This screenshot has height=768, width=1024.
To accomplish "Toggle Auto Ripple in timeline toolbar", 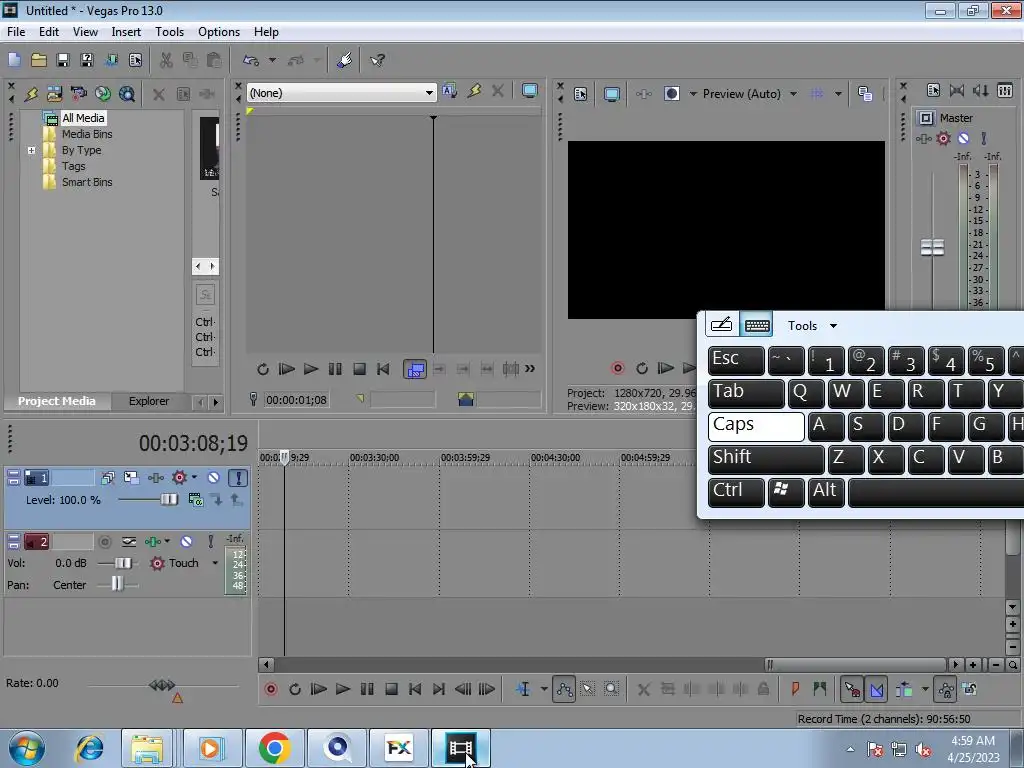I will pos(904,689).
